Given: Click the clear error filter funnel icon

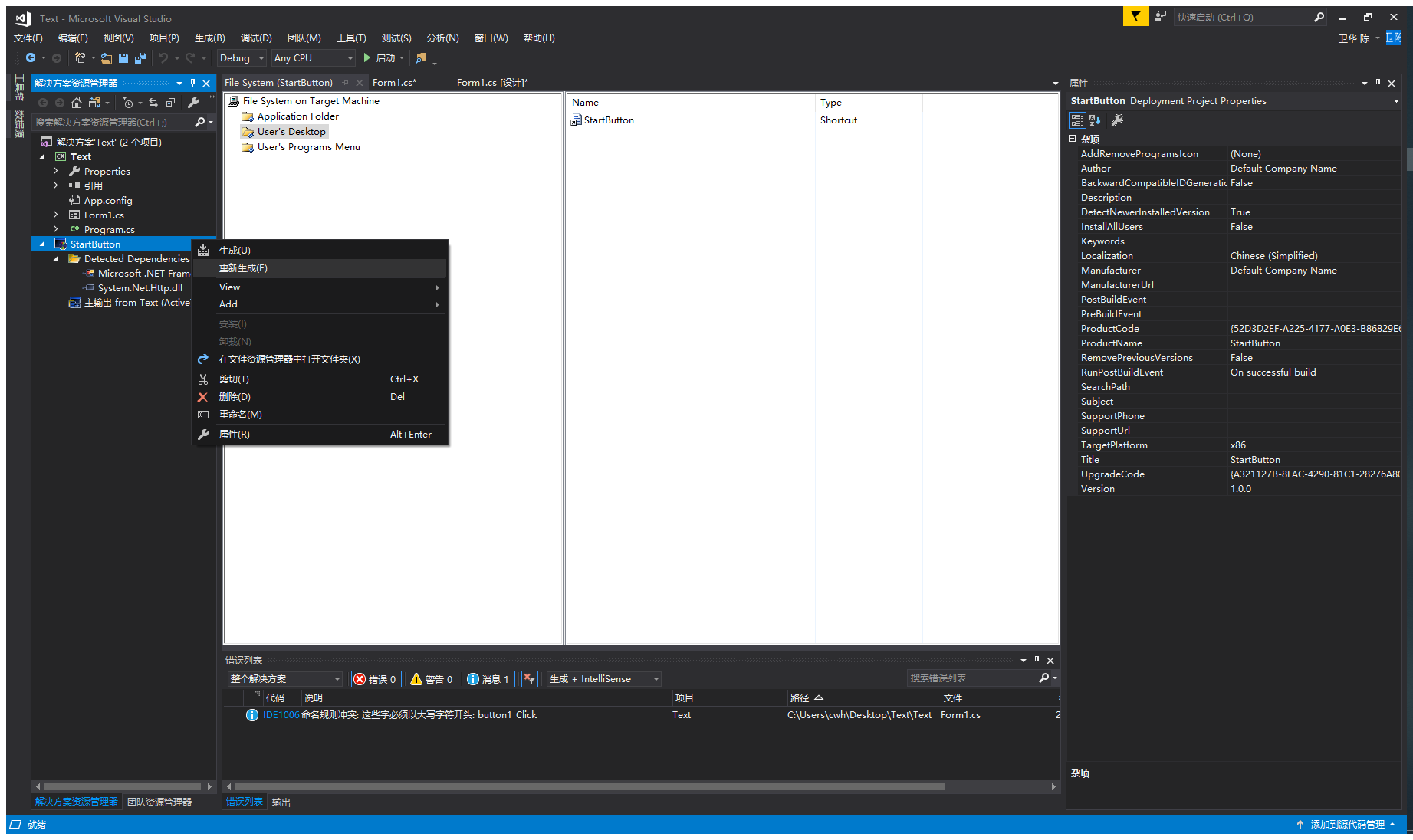Looking at the screenshot, I should 529,679.
